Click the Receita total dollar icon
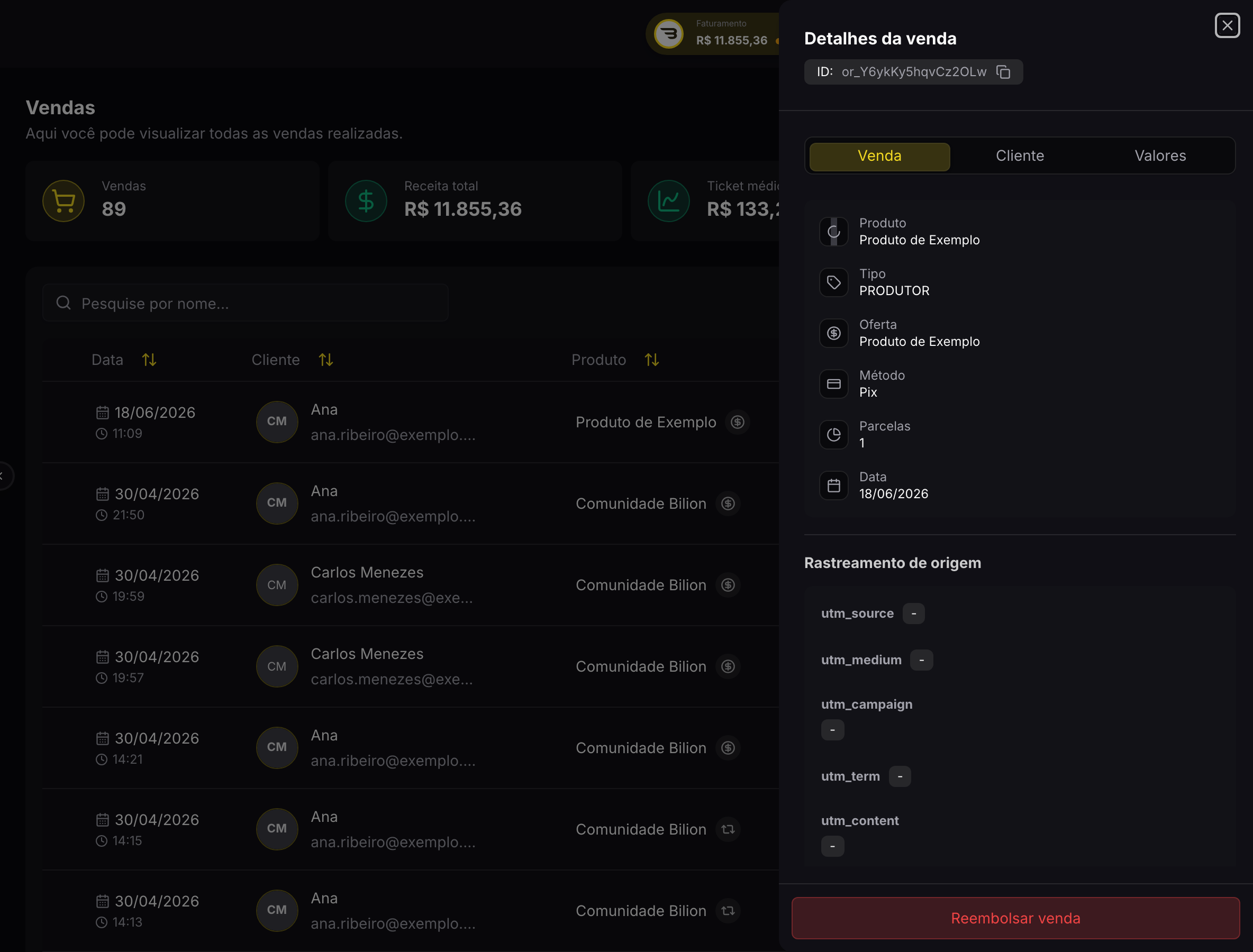1253x952 pixels. [x=366, y=201]
